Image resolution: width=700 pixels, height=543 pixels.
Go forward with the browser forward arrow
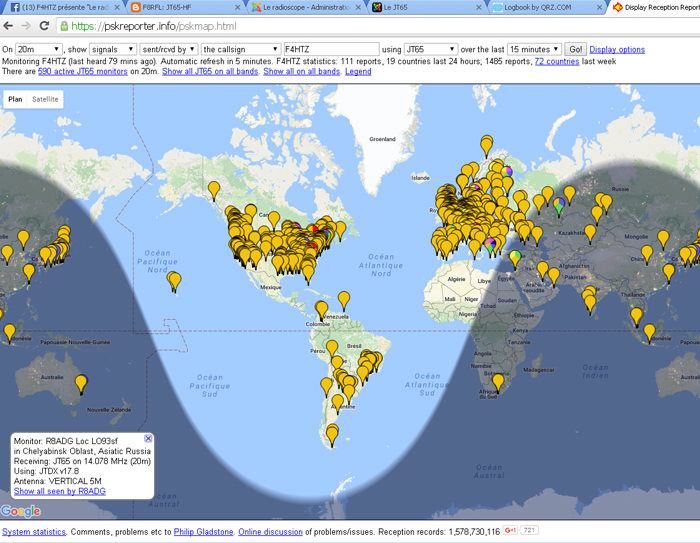26,26
